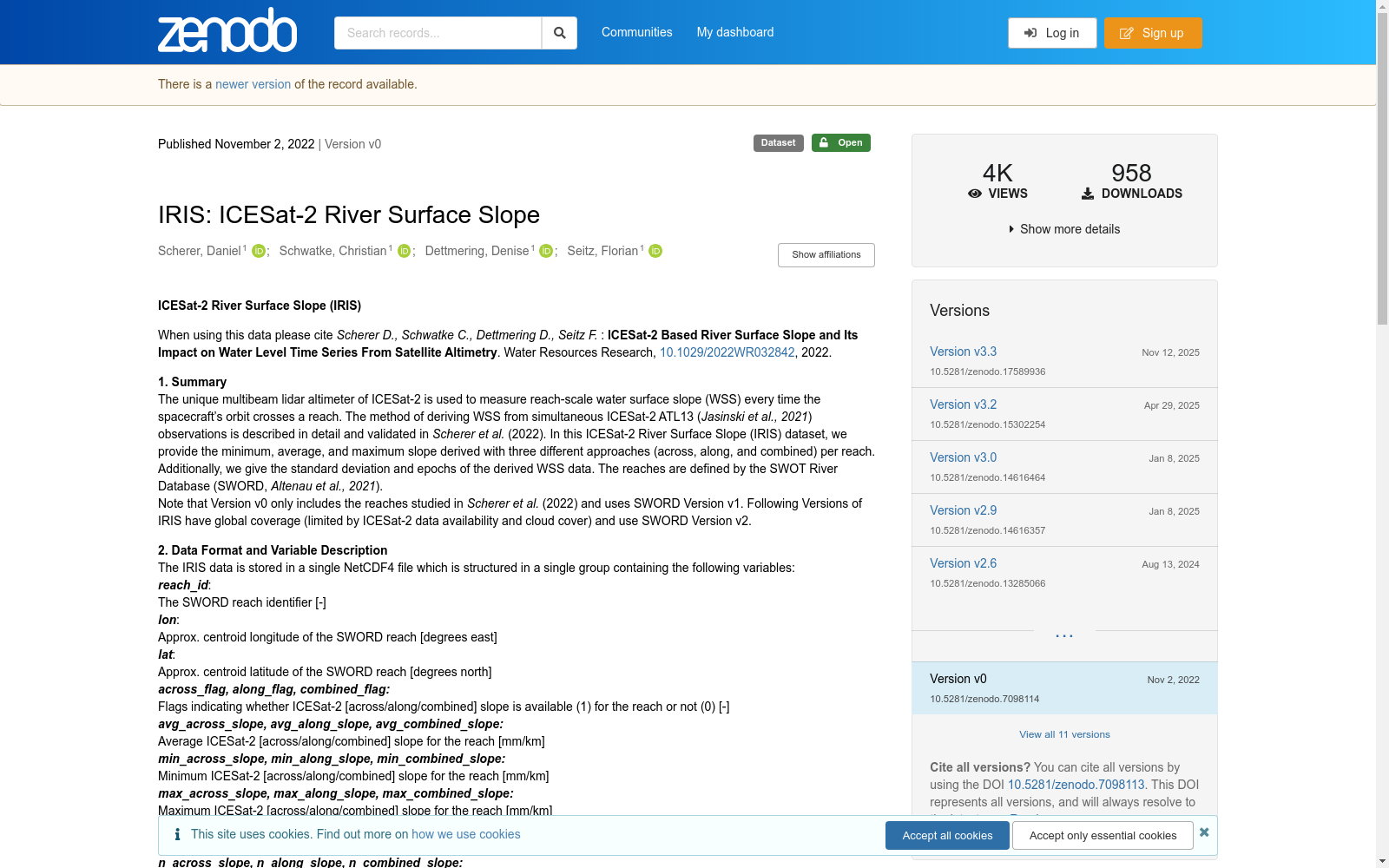
Task: Click the Versions panel heading
Action: pyautogui.click(x=959, y=311)
